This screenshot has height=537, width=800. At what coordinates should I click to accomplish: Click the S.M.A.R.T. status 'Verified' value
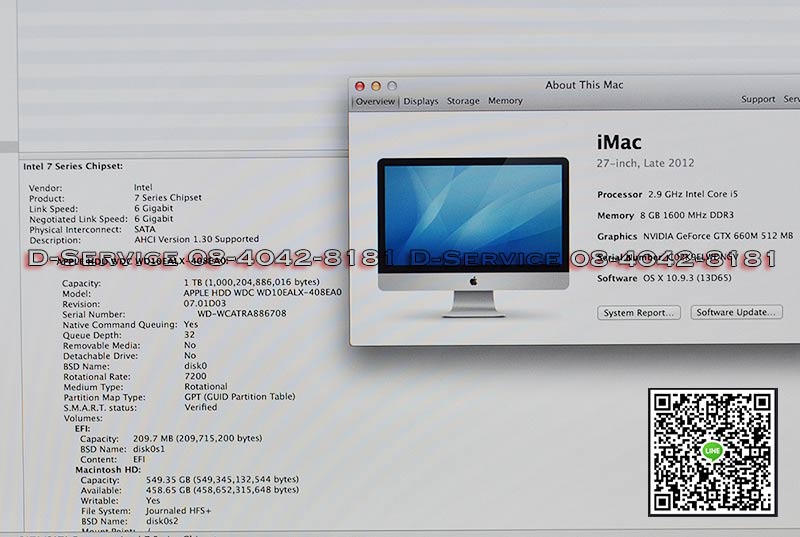[201, 407]
